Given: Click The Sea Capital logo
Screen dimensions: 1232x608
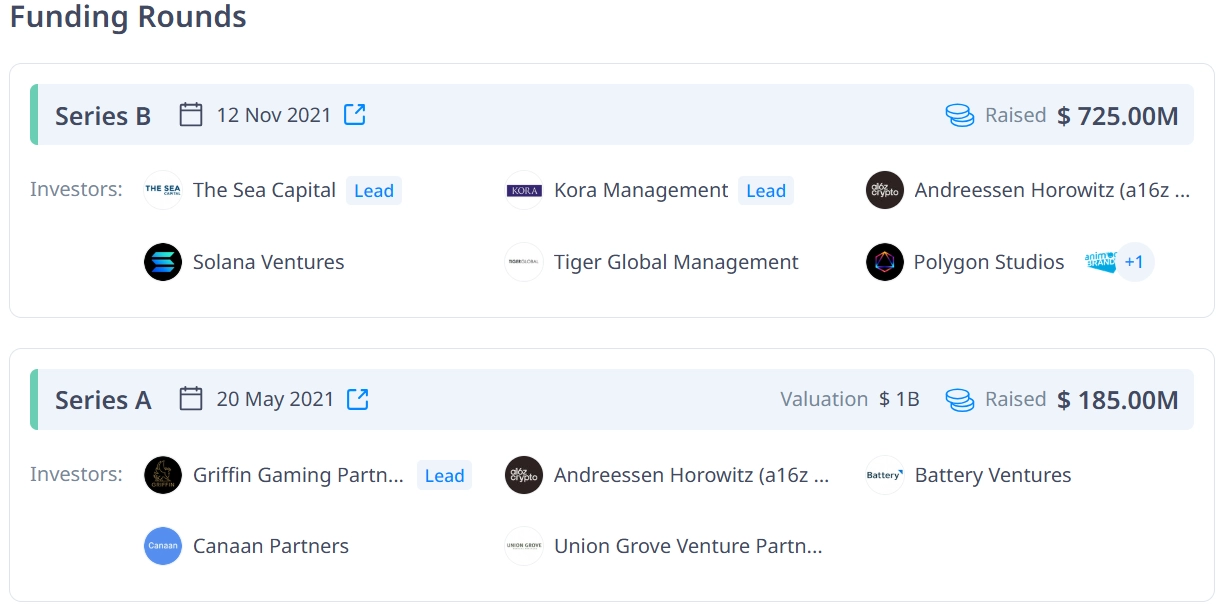Looking at the screenshot, I should (163, 190).
